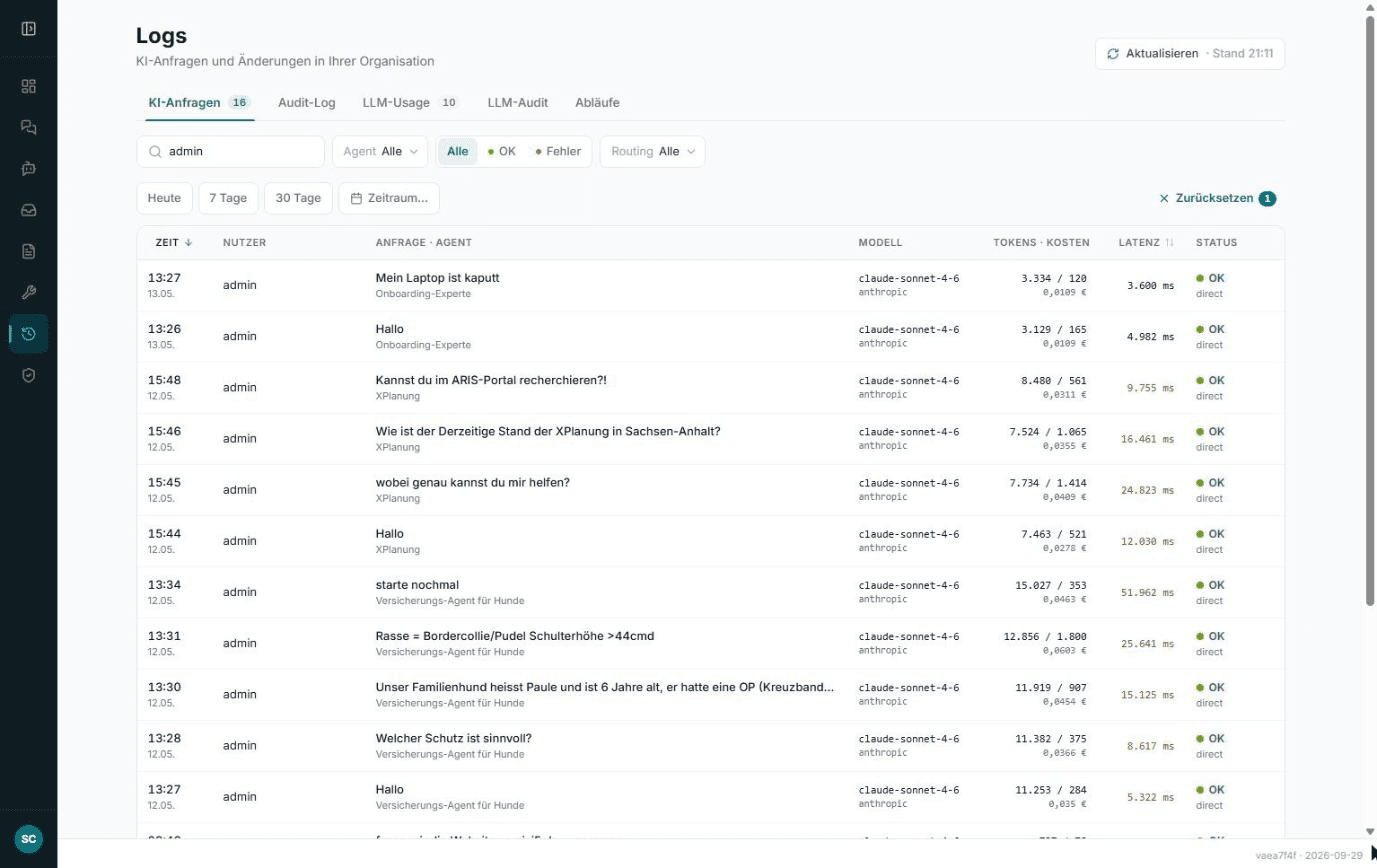Click the 12.856 / 1.800 tokens value

click(x=1045, y=637)
